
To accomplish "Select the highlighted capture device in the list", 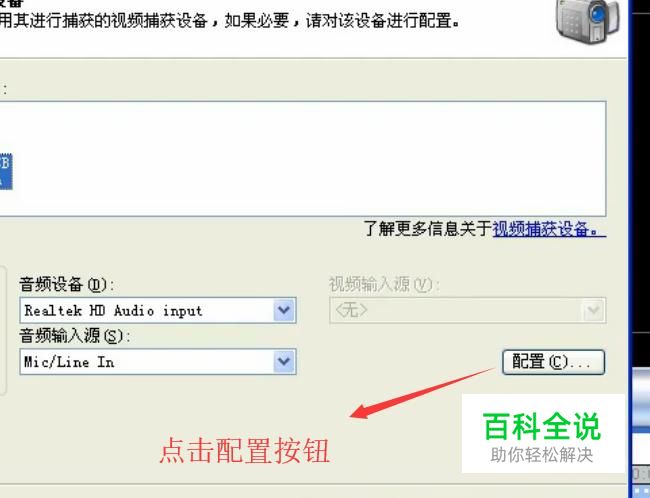I will click(x=6, y=172).
